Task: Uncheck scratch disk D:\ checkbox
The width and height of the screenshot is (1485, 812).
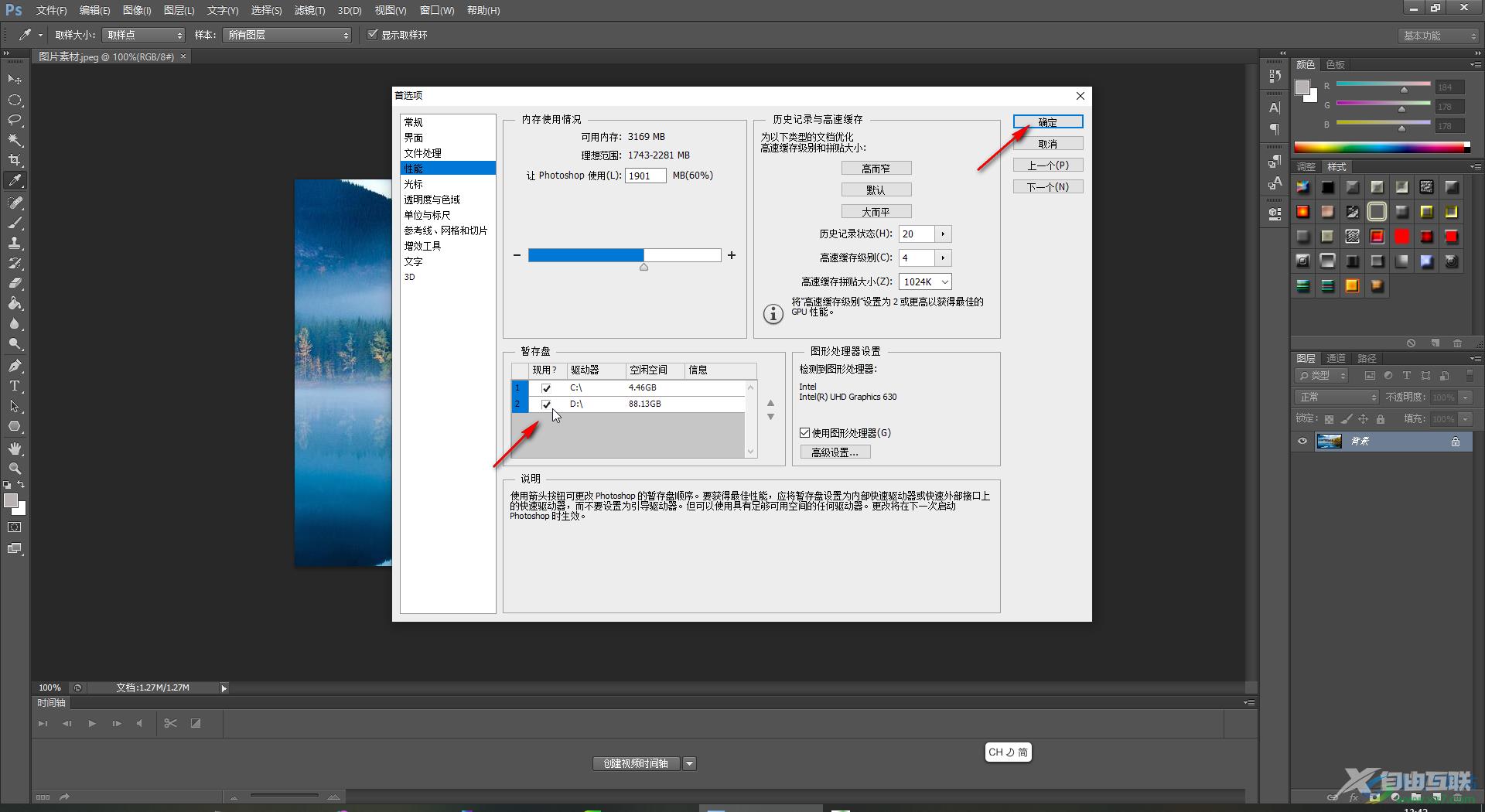Action: pyautogui.click(x=547, y=404)
